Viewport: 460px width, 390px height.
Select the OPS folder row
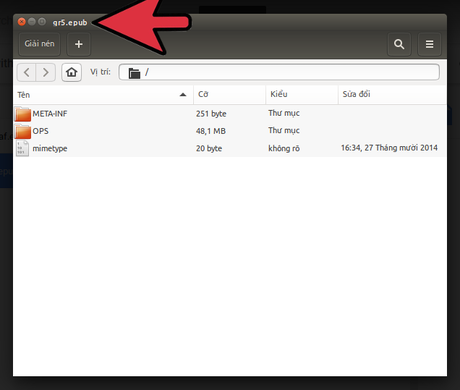click(230, 131)
